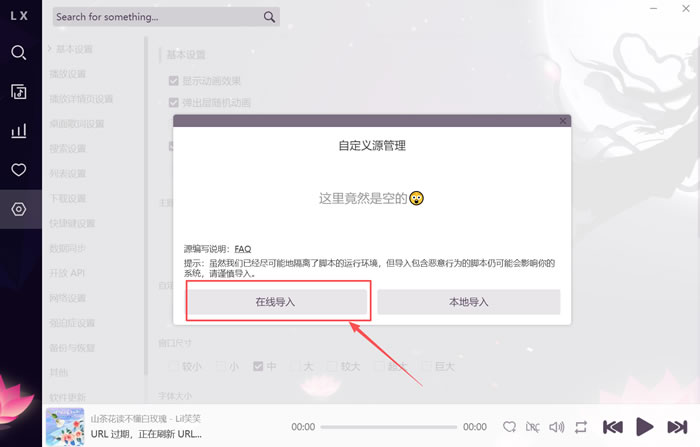Screen dimensions: 700x447
Task: Open the FAQ link
Action: pyautogui.click(x=243, y=249)
